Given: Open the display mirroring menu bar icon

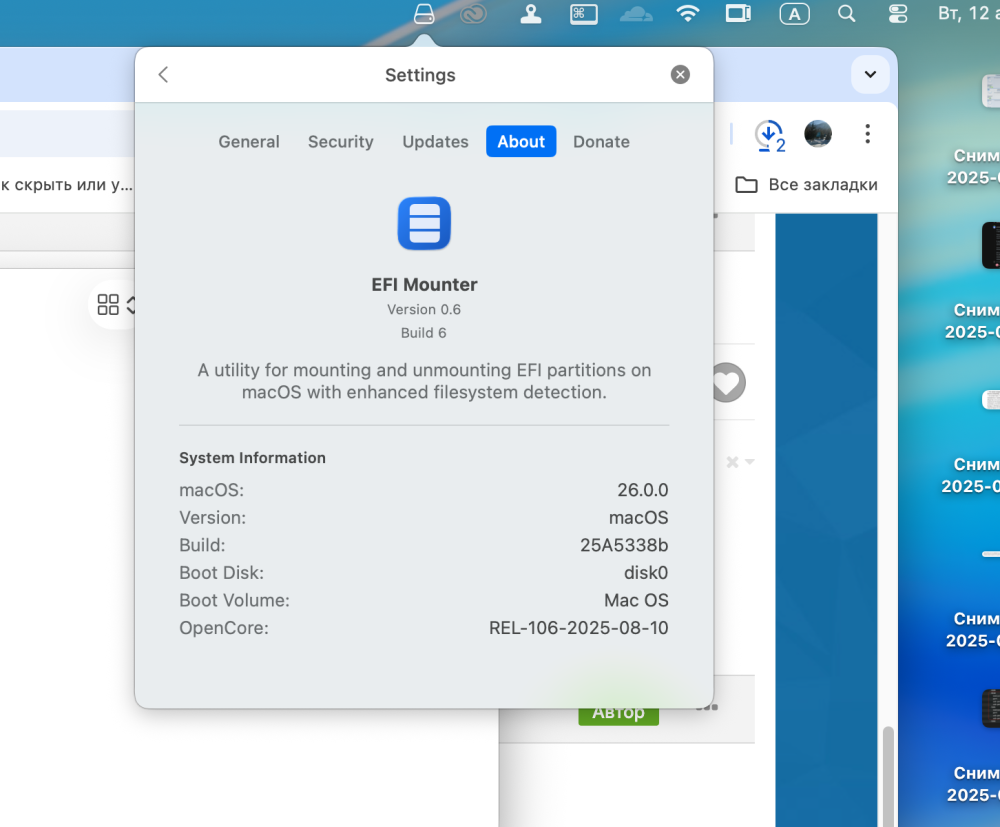Looking at the screenshot, I should pos(739,13).
